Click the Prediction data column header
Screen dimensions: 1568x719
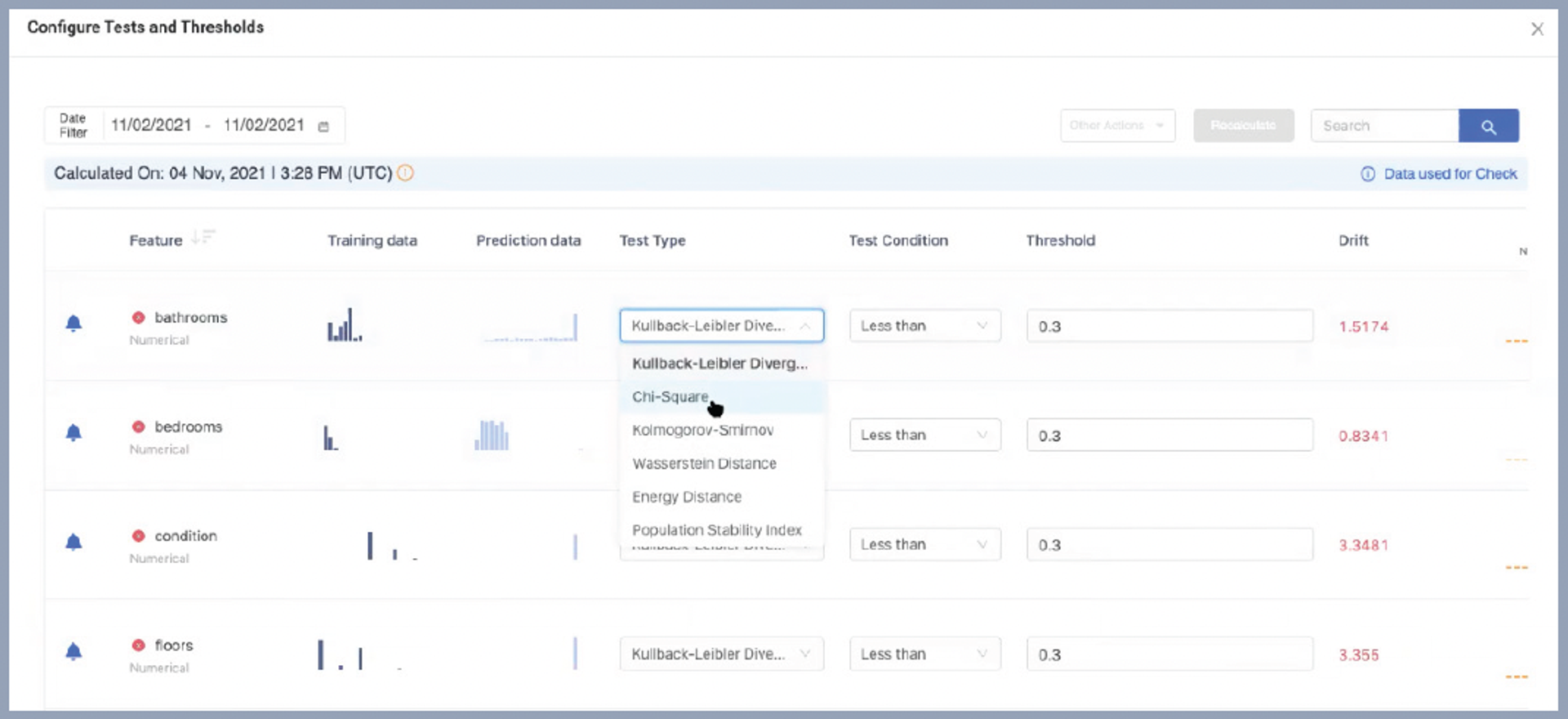coord(528,240)
